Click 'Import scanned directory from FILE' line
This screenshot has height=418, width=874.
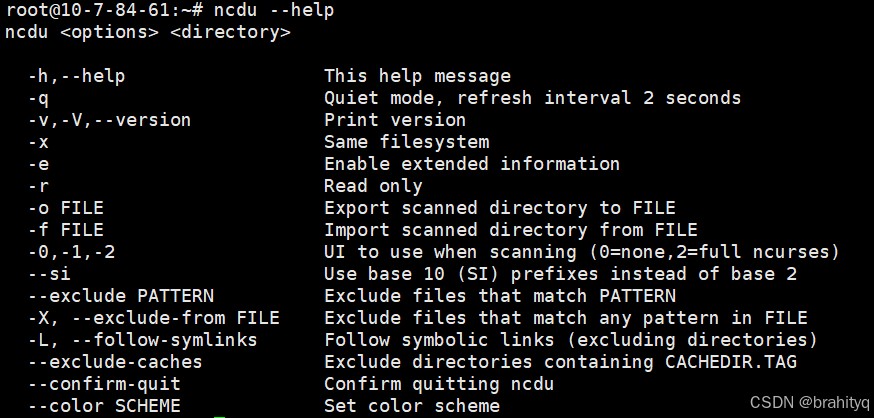pyautogui.click(x=511, y=230)
